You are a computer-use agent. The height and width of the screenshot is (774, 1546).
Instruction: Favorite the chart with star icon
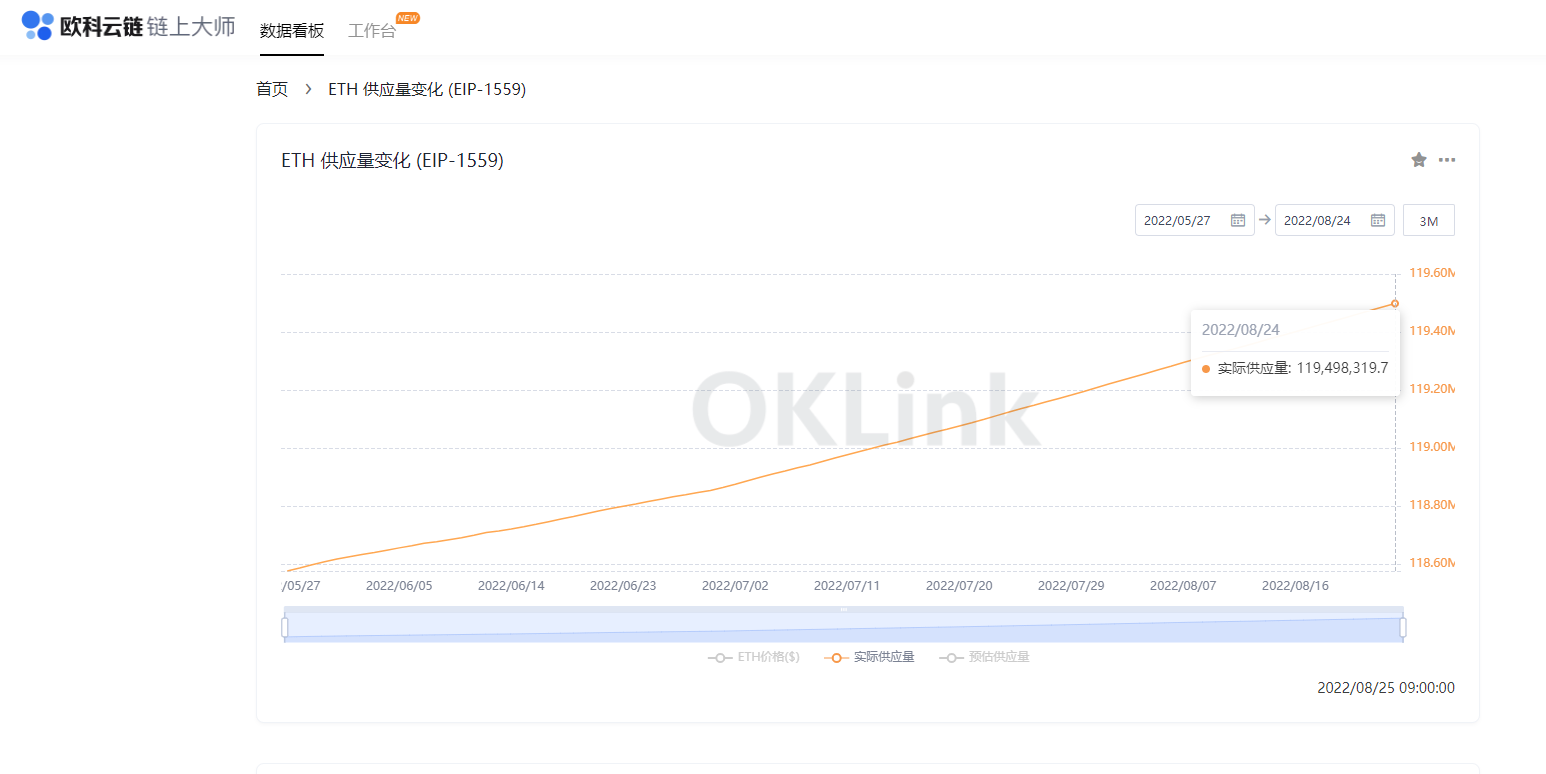tap(1418, 160)
